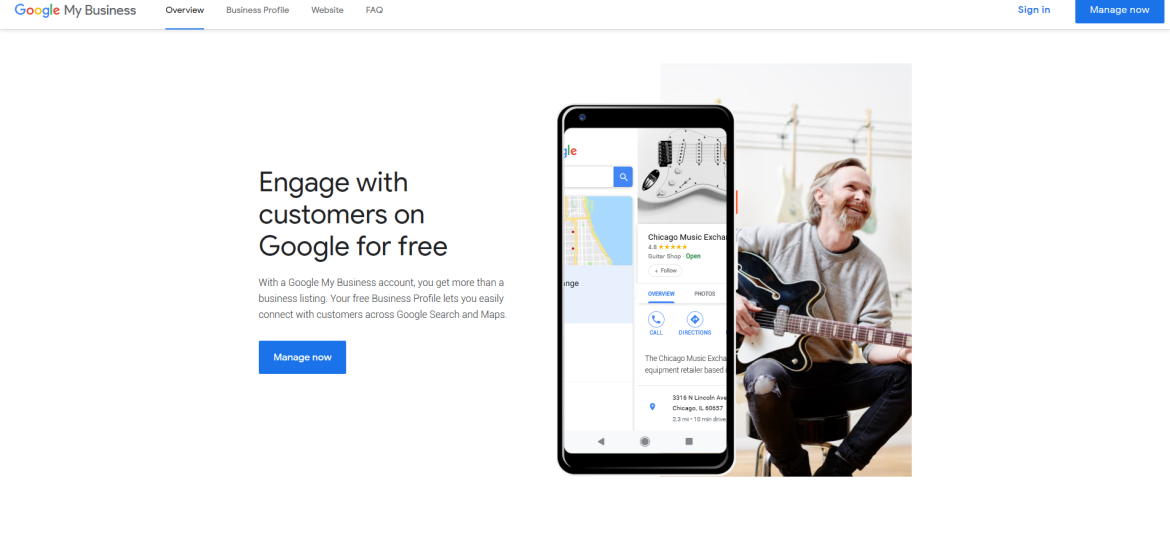Viewport: 1170px width, 540px height.
Task: Tap the phone's back triangle navigation icon
Action: tap(601, 442)
